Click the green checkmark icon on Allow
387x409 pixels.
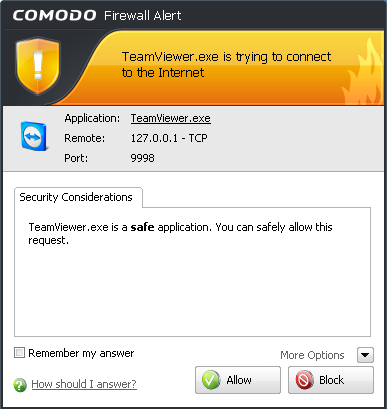coord(211,380)
